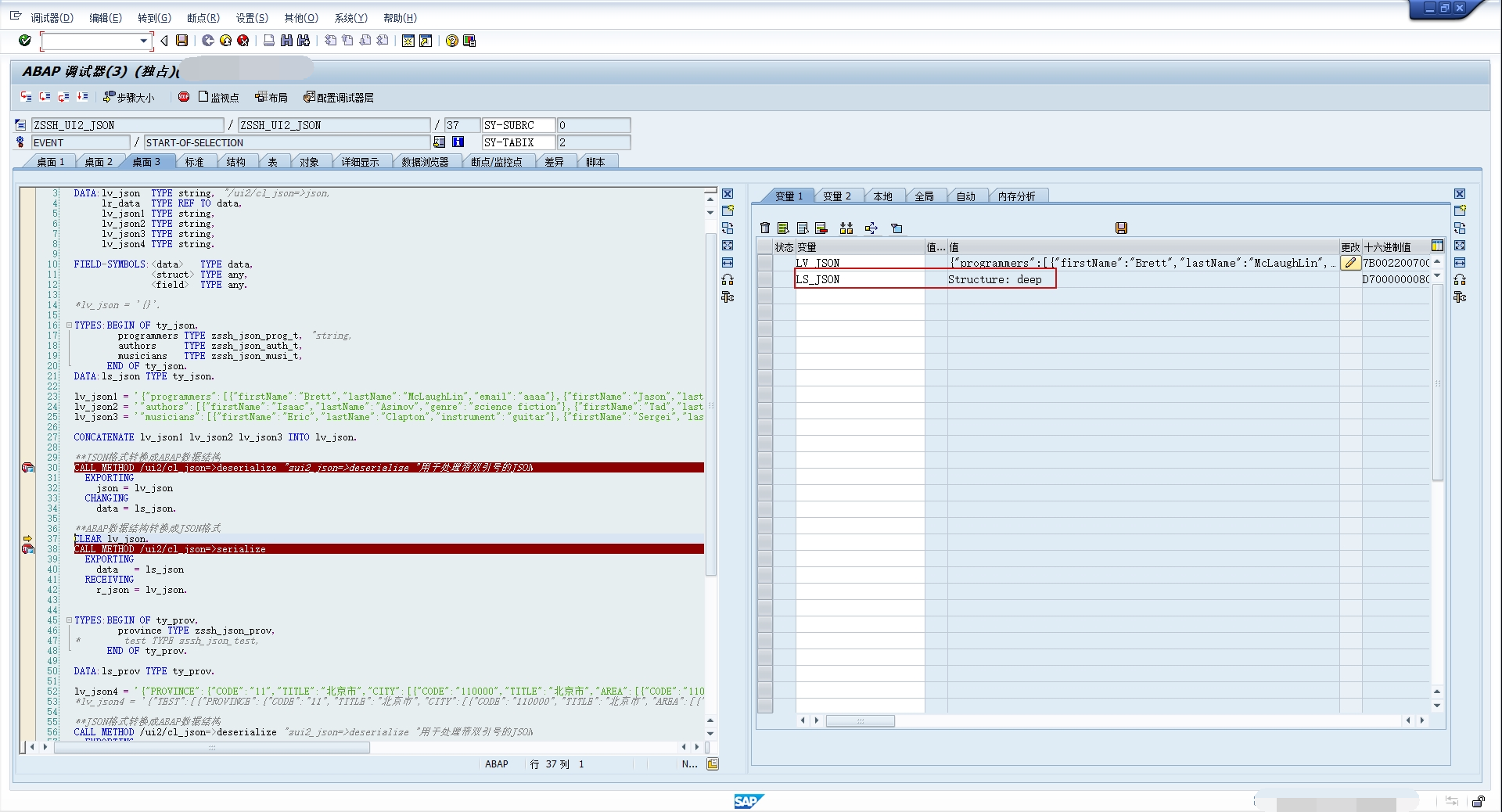Select the LV_JSON variable cell

tap(860, 263)
